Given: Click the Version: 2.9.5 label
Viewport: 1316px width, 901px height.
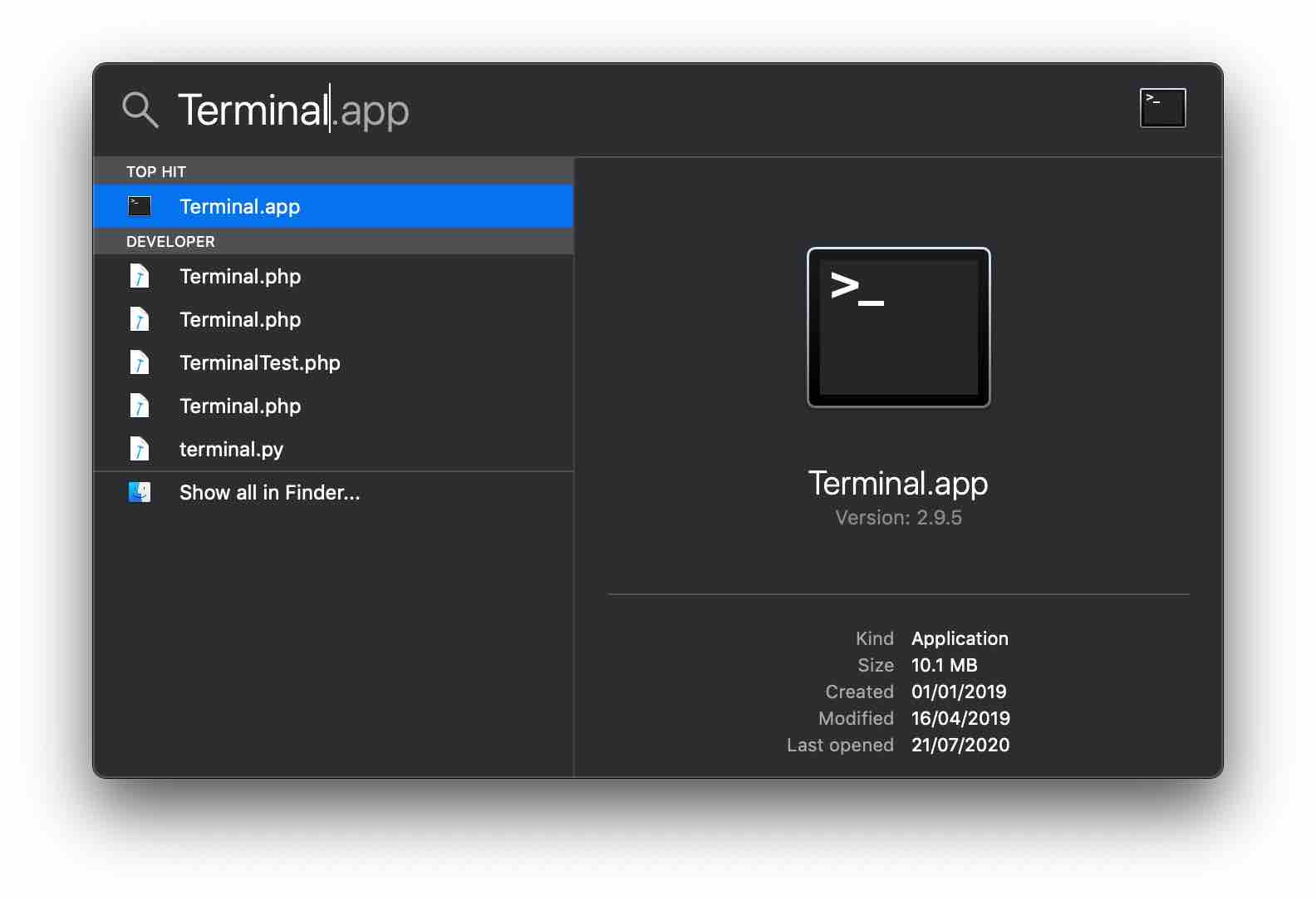Looking at the screenshot, I should pyautogui.click(x=898, y=518).
